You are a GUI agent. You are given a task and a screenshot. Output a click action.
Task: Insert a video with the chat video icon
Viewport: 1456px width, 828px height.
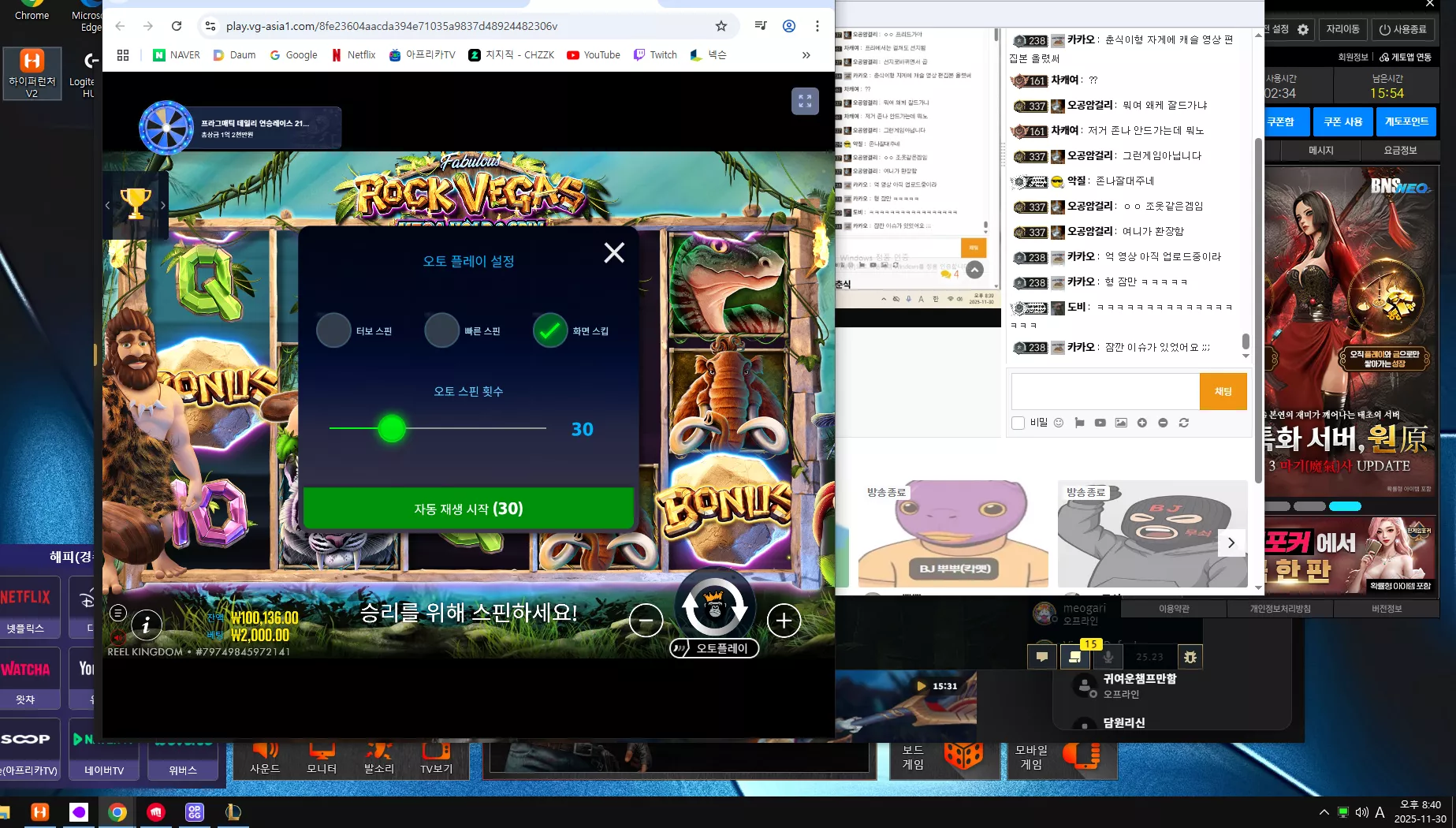1100,423
